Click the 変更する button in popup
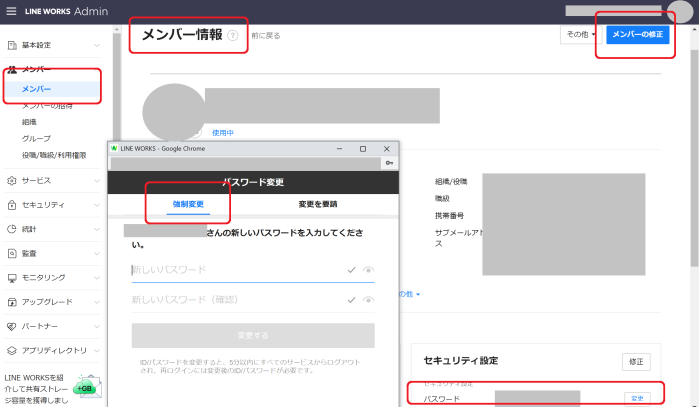Image resolution: width=700 pixels, height=407 pixels. point(253,336)
